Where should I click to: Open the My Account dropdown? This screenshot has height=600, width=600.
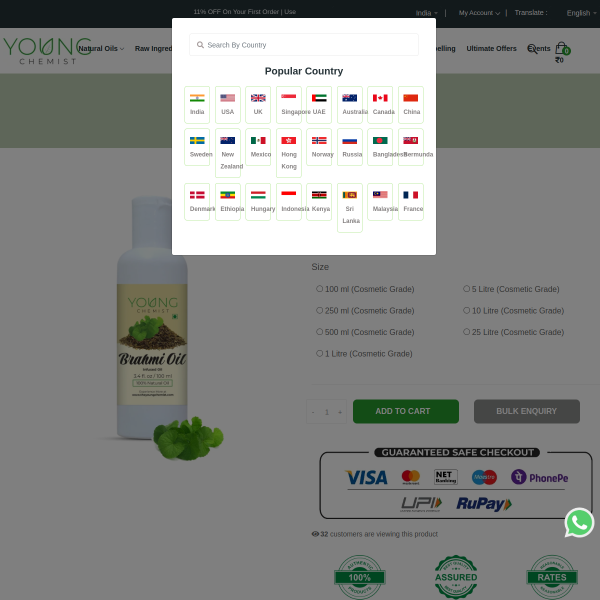coord(479,13)
